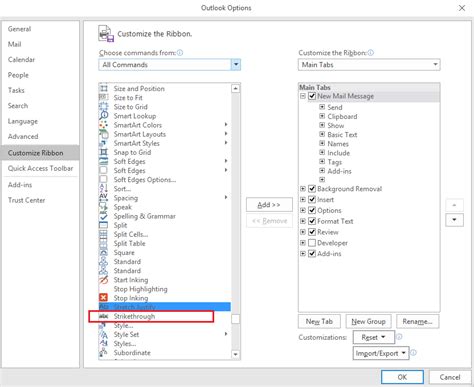Click the Rename... button
Viewport: 474px width, 387px height.
click(x=417, y=321)
